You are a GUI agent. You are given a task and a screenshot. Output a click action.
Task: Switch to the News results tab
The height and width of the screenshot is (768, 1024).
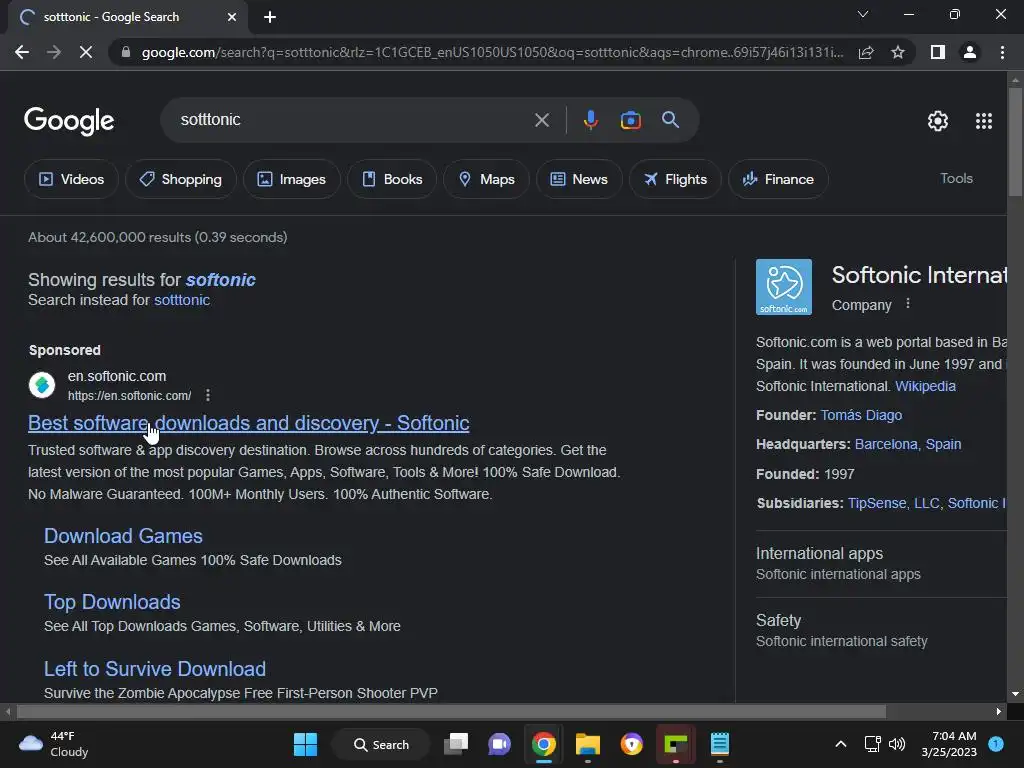click(579, 179)
